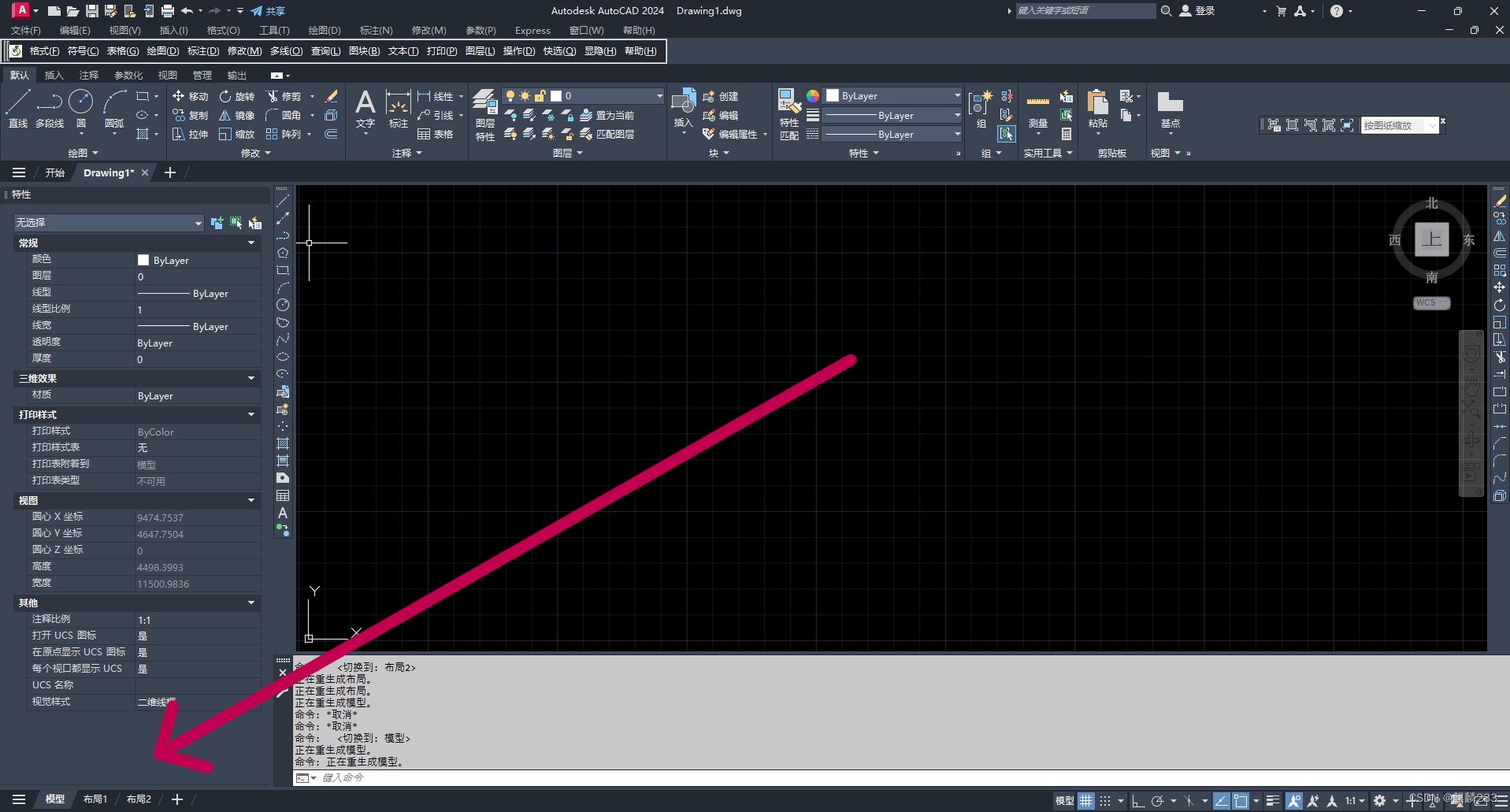Open the 1:1 annotation scale dropdown

tap(1355, 800)
